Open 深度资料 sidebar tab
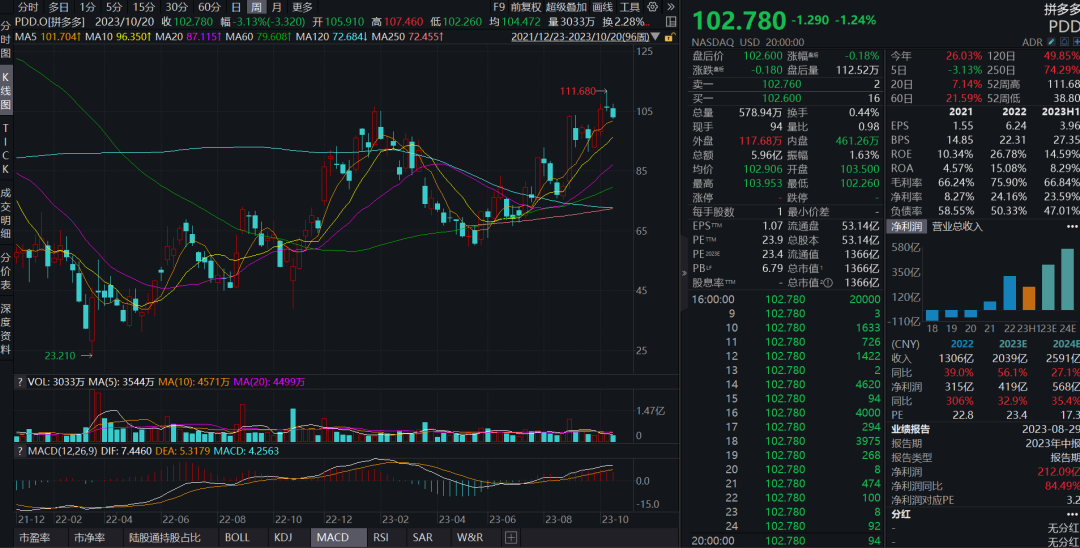This screenshot has width=1080, height=548. pyautogui.click(x=6, y=329)
